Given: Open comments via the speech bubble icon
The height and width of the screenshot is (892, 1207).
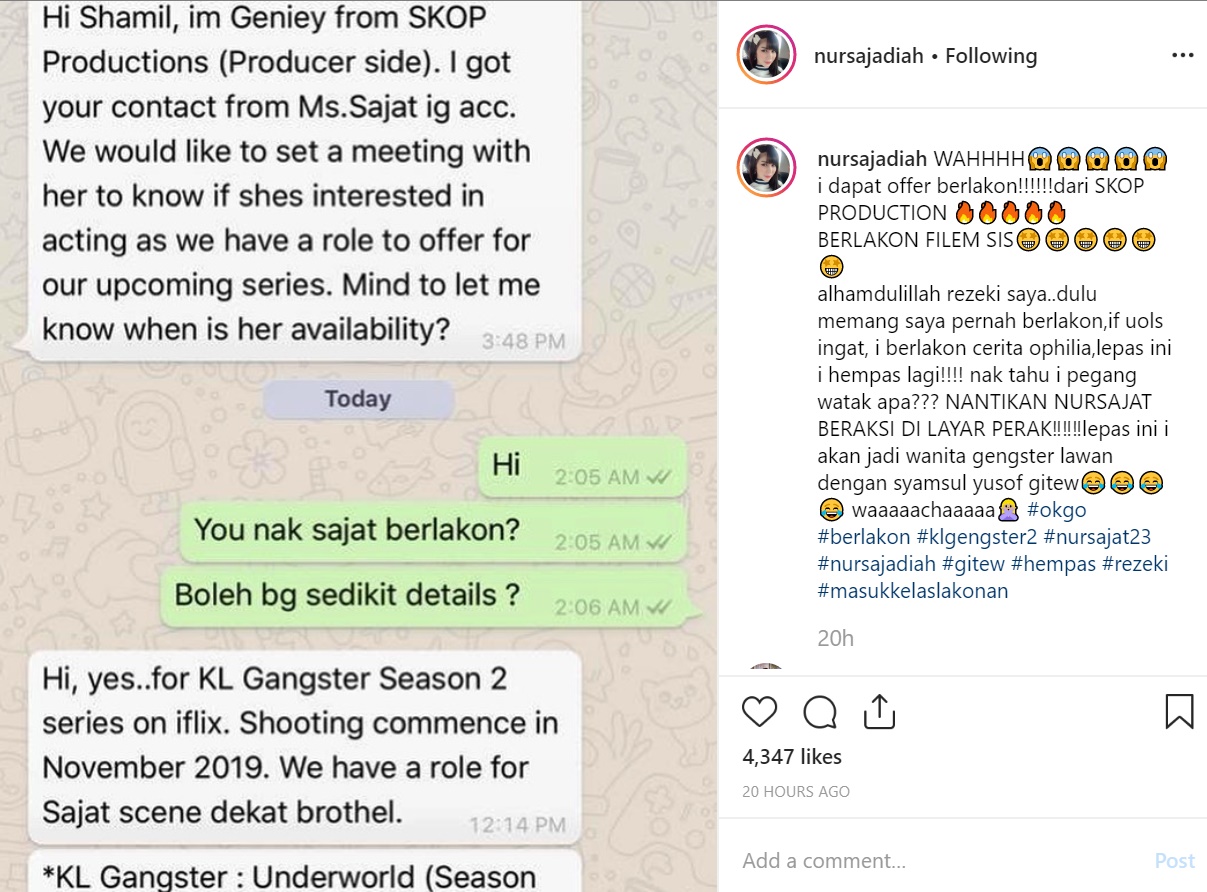Looking at the screenshot, I should point(820,711).
